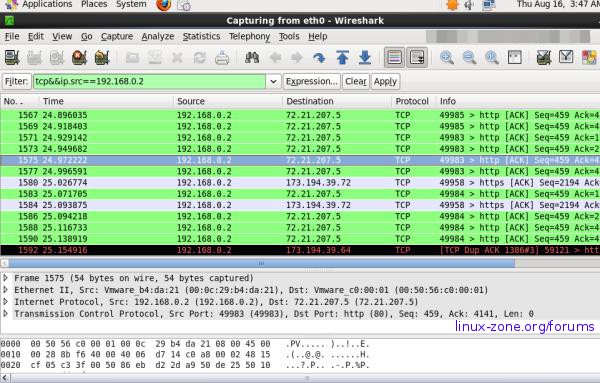The height and width of the screenshot is (383, 600).
Task: Click the go back arrow icon
Action: (x=275, y=58)
